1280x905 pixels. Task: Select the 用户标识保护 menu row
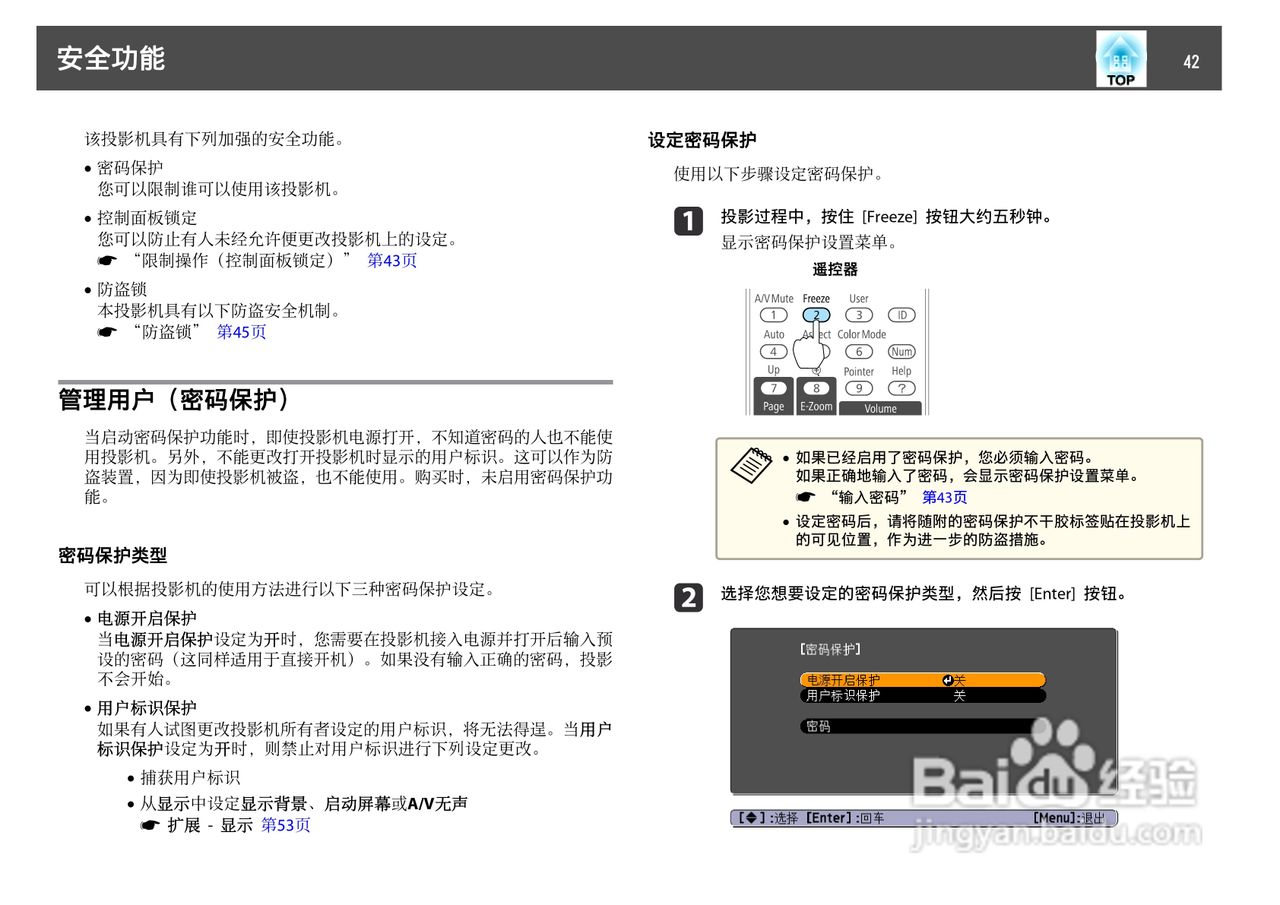[x=923, y=695]
